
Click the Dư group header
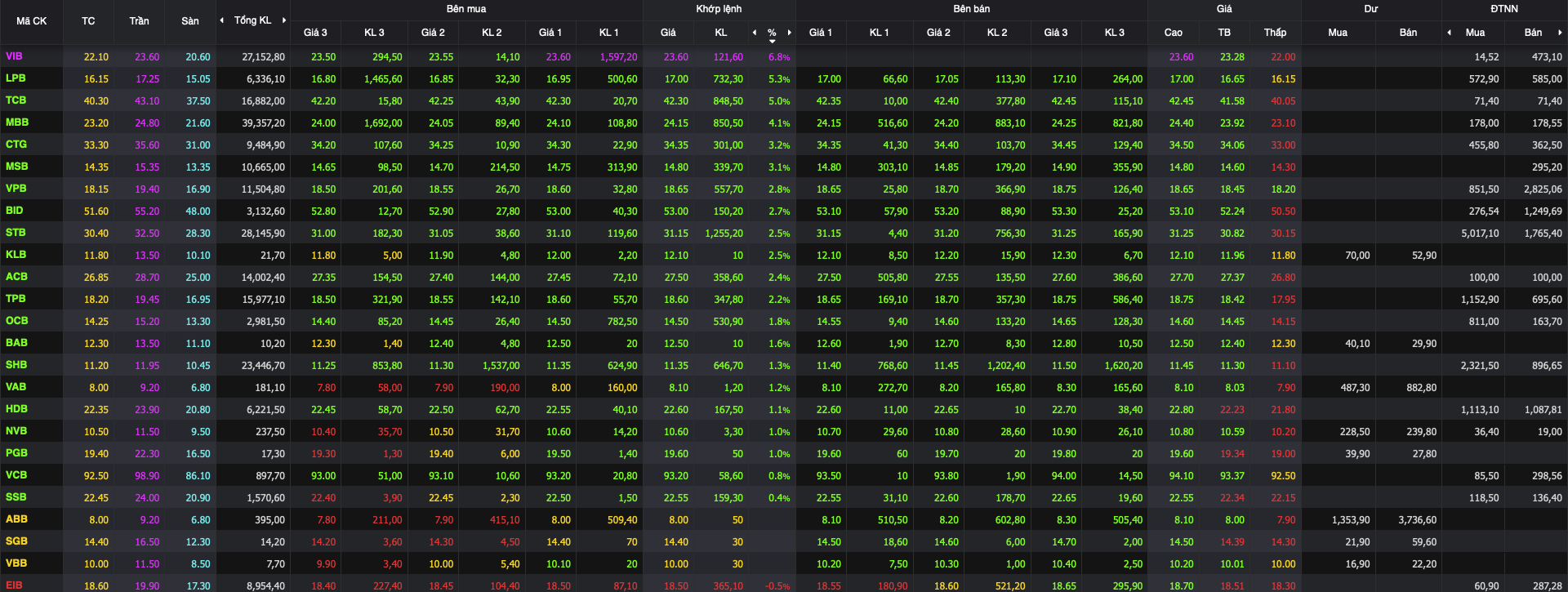click(1371, 9)
